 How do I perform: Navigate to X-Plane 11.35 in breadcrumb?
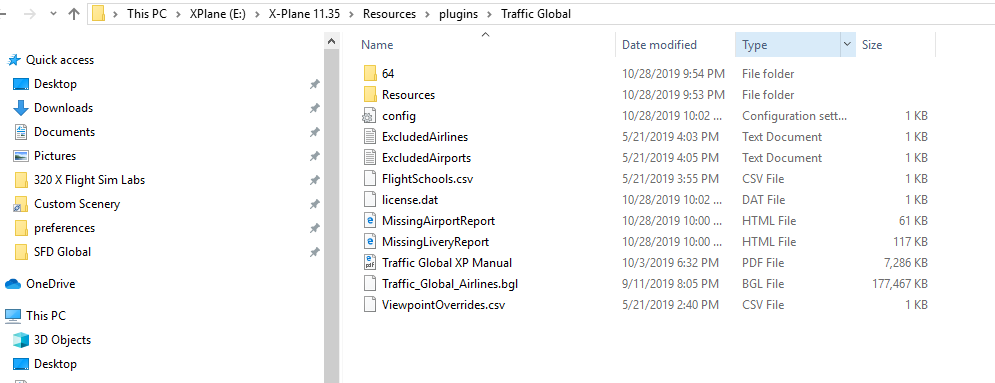click(305, 14)
